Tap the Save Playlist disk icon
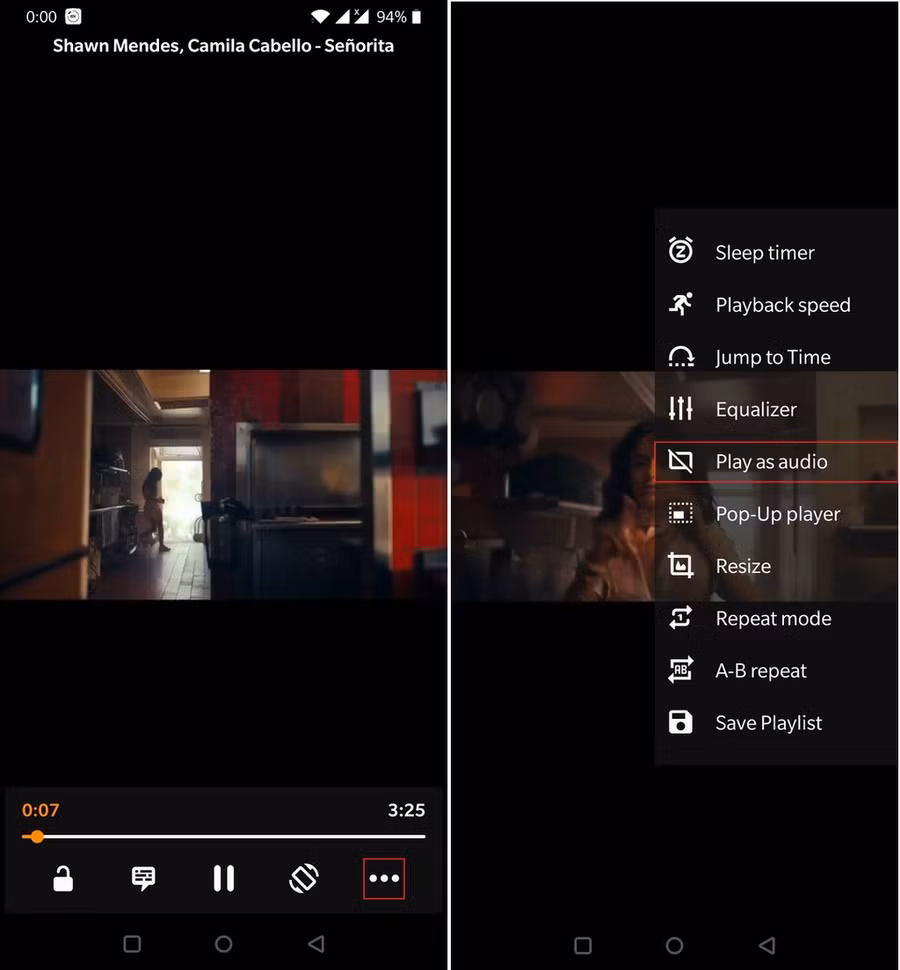Viewport: 900px width, 970px height. click(681, 723)
